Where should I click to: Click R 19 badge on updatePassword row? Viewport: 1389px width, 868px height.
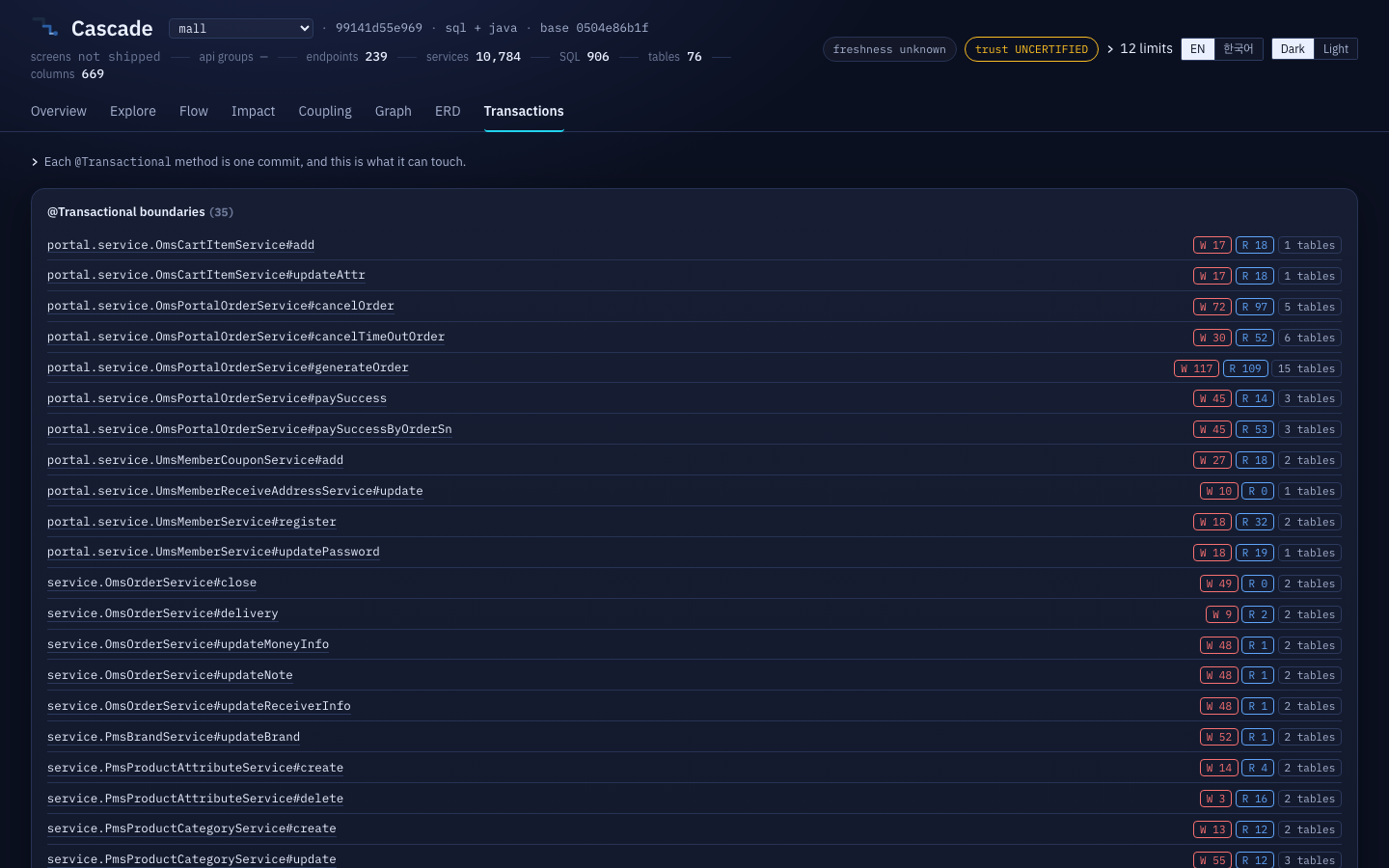1255,553
